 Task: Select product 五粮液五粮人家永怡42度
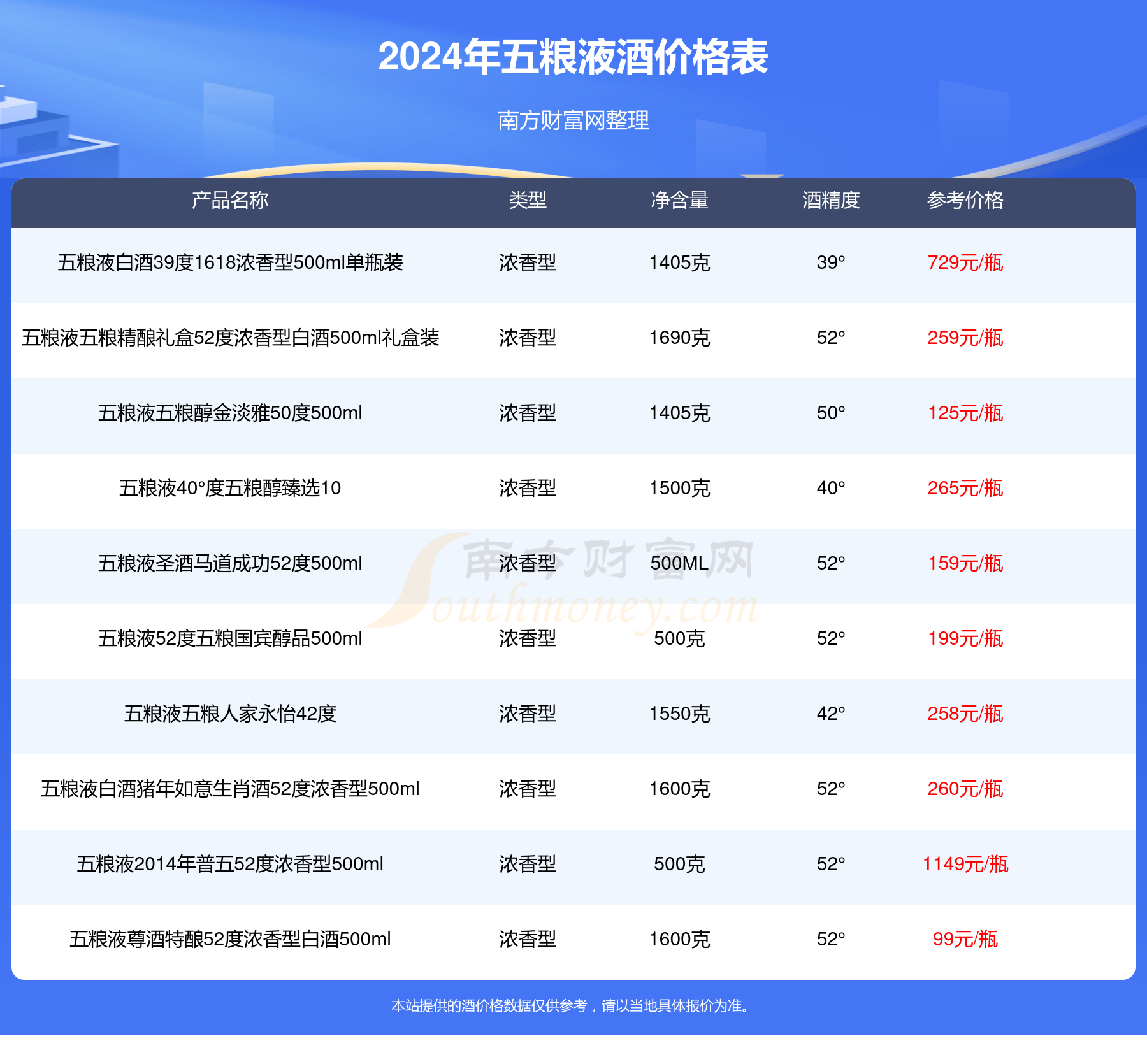(x=230, y=714)
